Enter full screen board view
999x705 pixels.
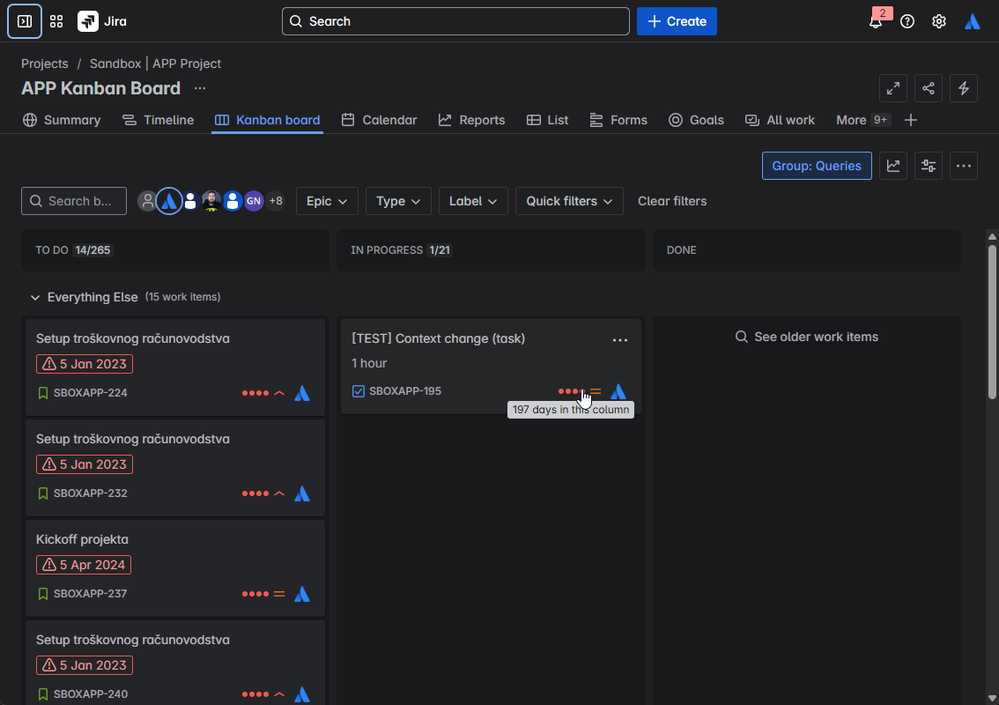(893, 88)
